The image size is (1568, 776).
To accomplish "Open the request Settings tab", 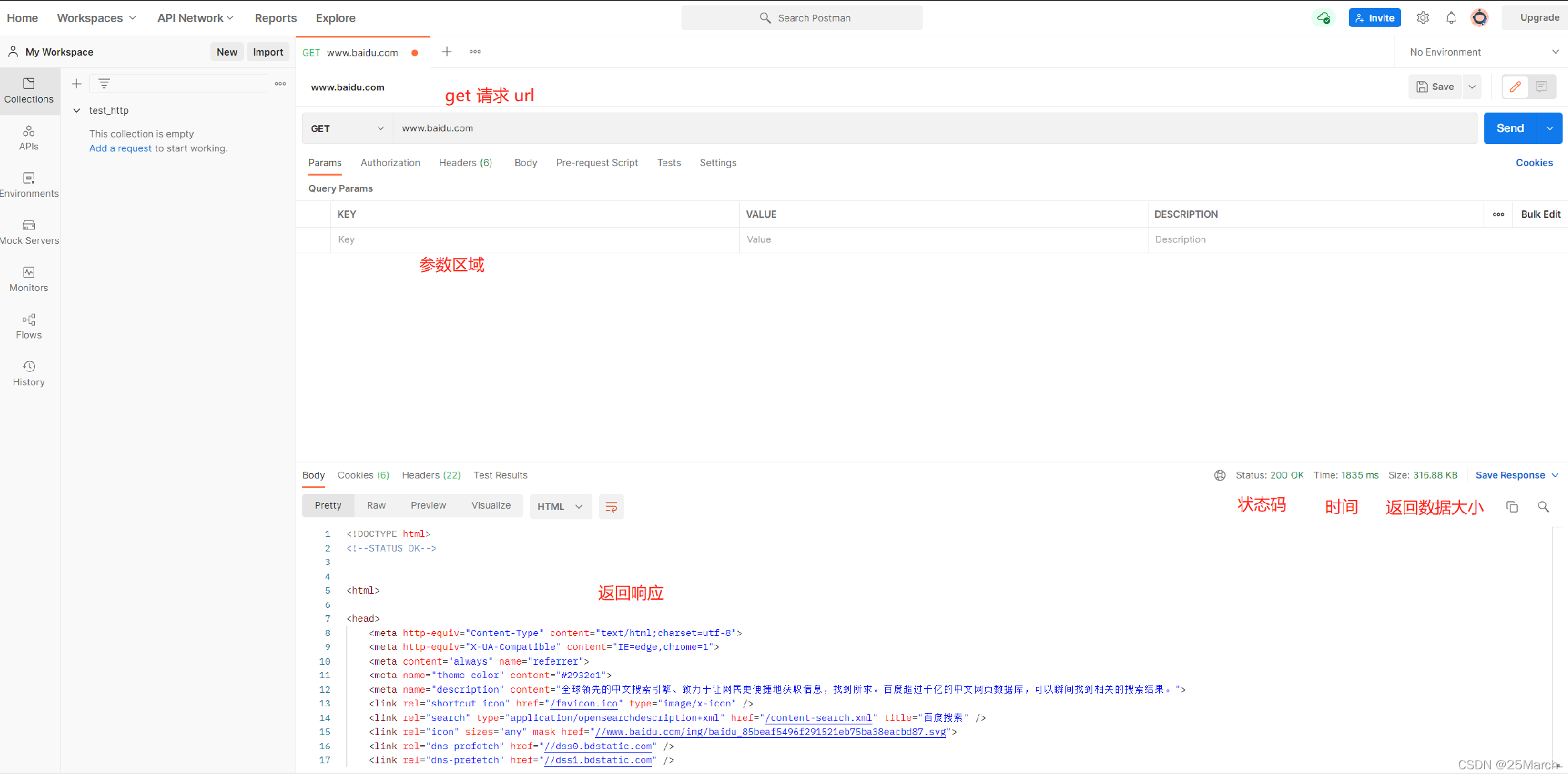I will [718, 163].
